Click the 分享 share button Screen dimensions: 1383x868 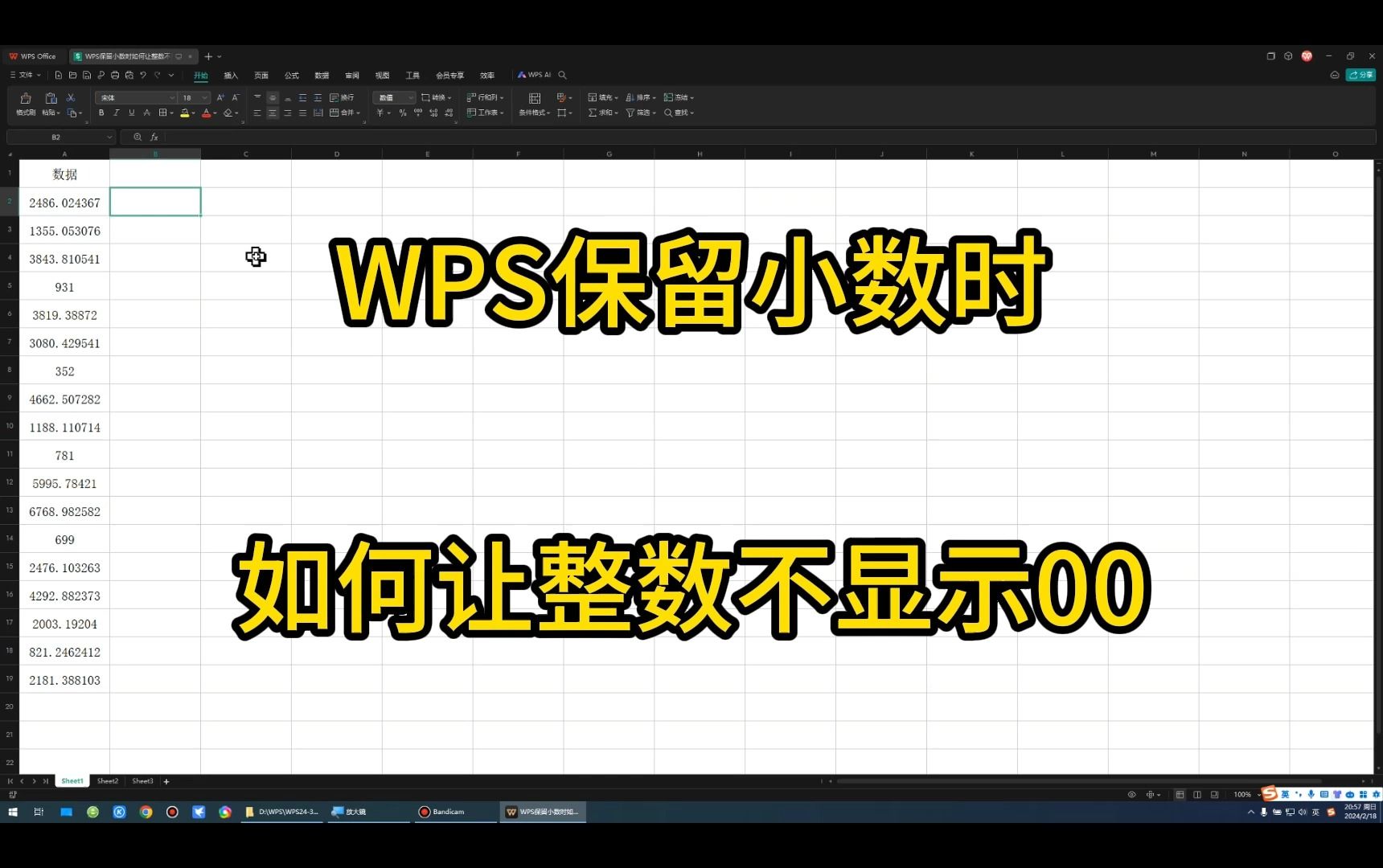pyautogui.click(x=1361, y=75)
